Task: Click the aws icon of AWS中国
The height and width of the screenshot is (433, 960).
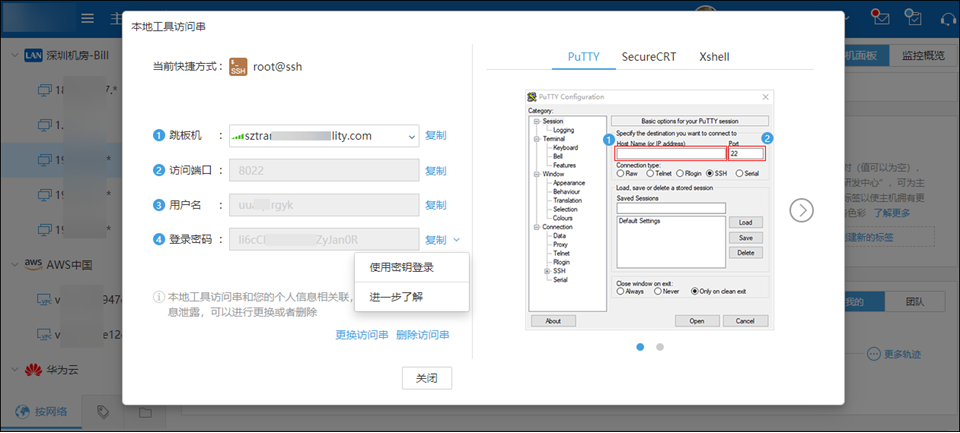Action: 33,265
